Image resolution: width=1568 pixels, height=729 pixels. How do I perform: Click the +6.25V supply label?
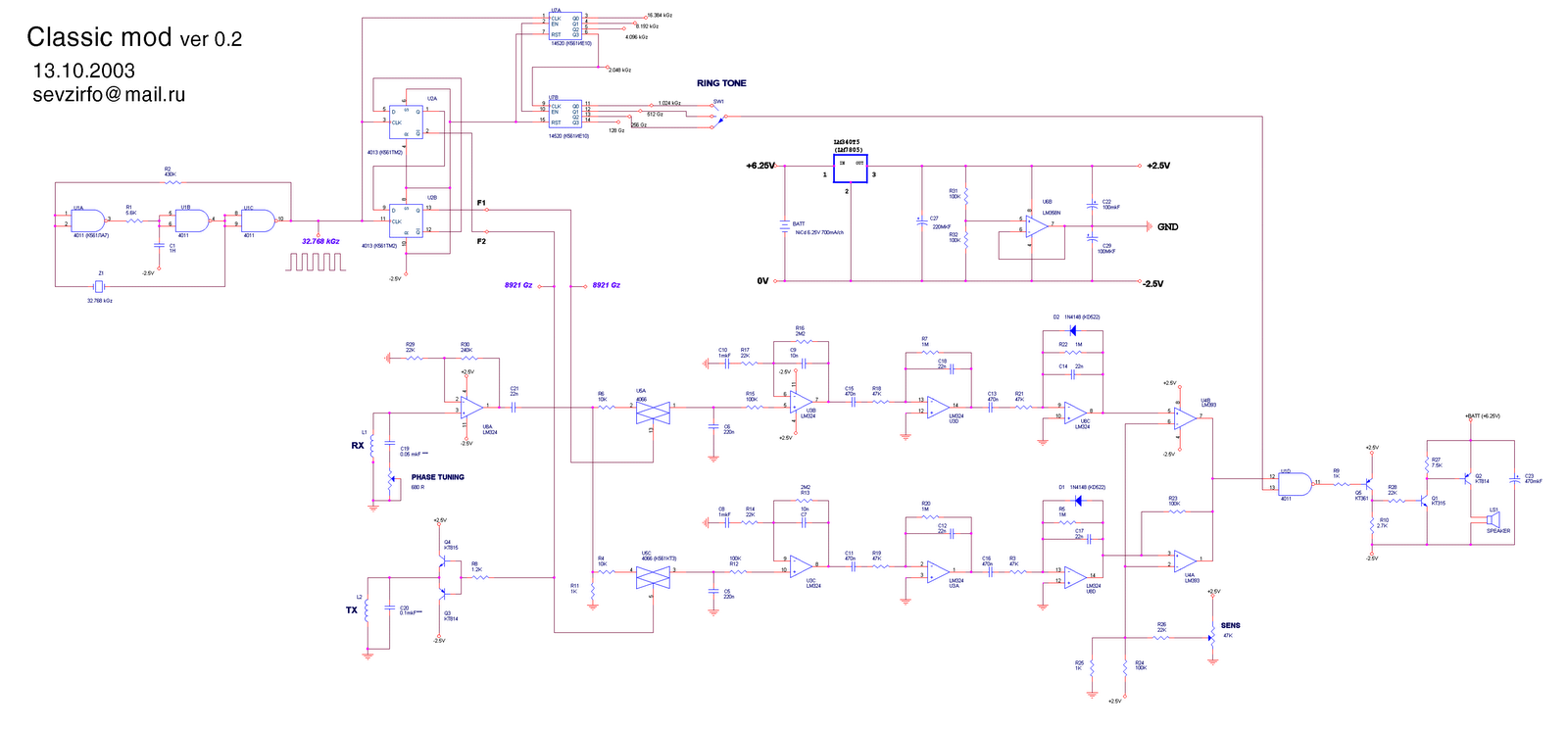pyautogui.click(x=760, y=166)
